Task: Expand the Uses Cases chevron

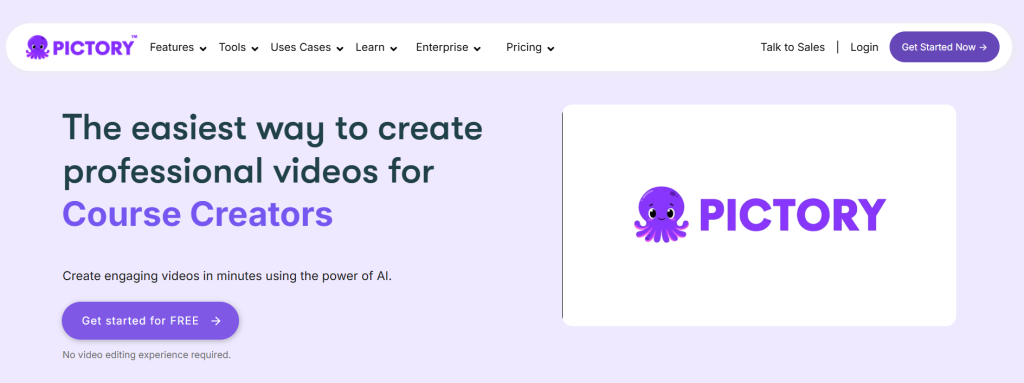Action: pyautogui.click(x=340, y=48)
